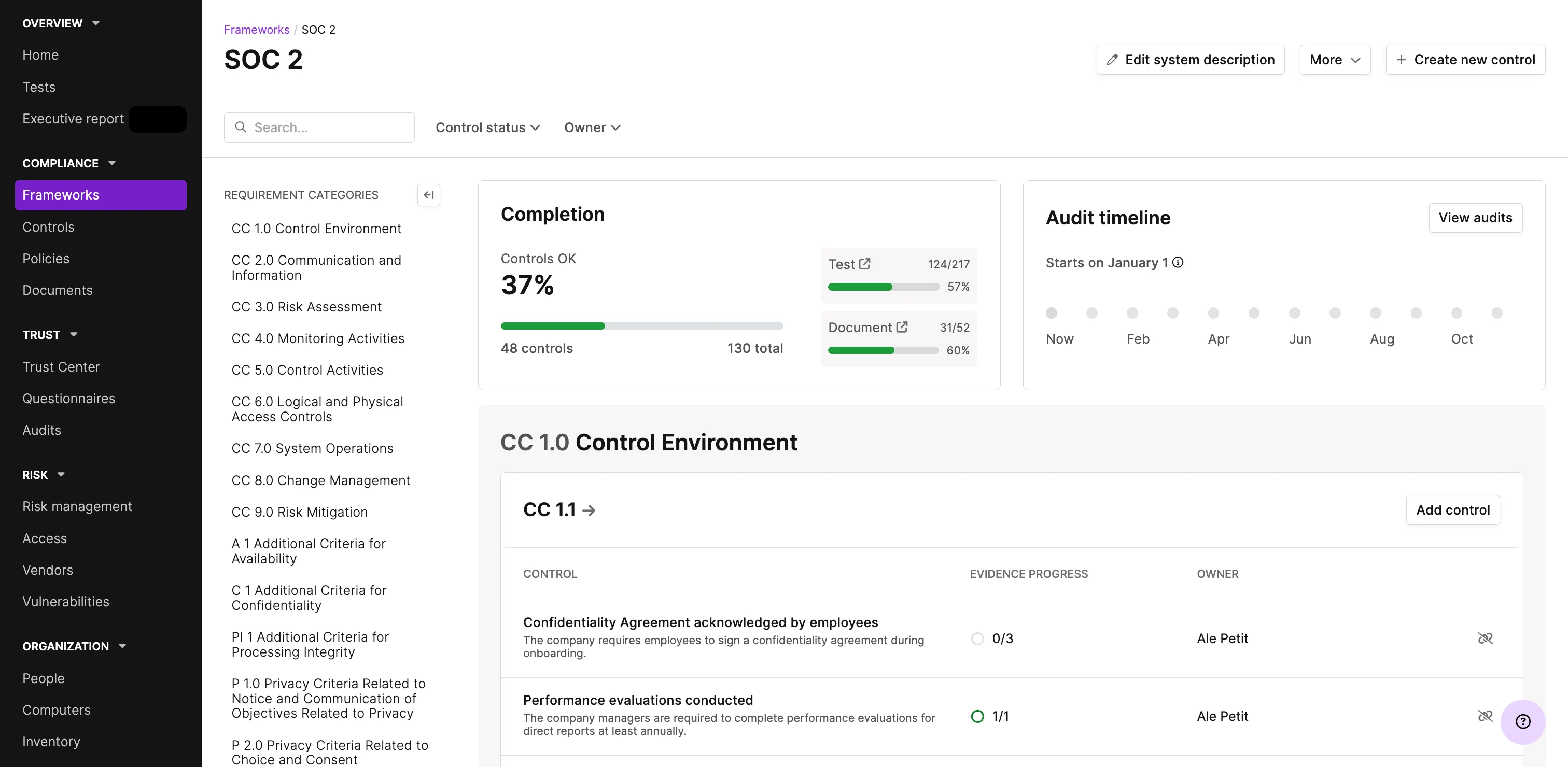1568x767 pixels.
Task: Click the pencil Edit system description button
Action: pos(1190,60)
